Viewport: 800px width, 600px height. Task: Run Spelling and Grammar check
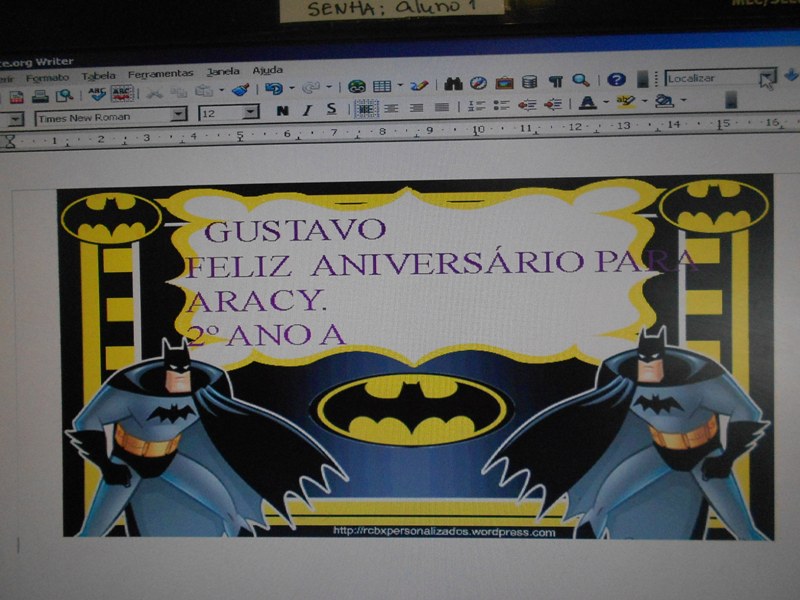(97, 94)
